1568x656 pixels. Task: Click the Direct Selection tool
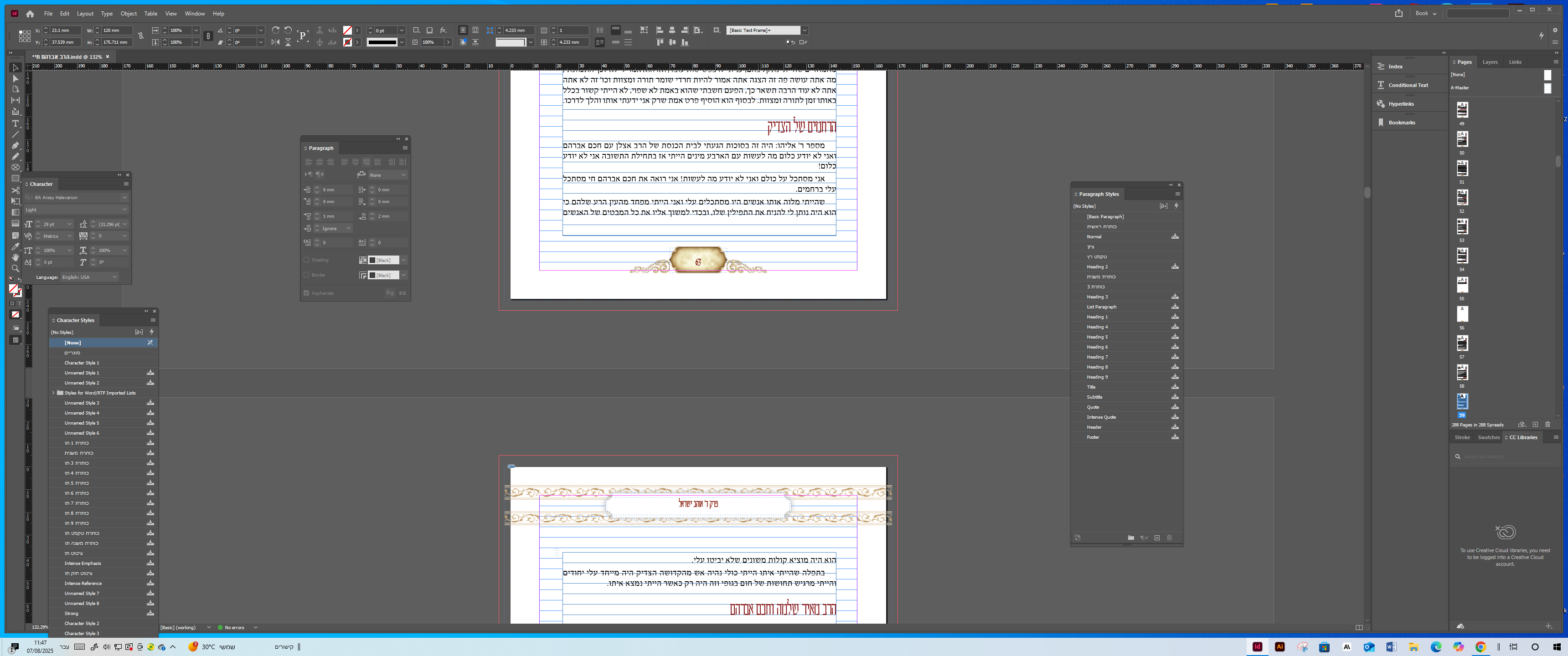15,78
